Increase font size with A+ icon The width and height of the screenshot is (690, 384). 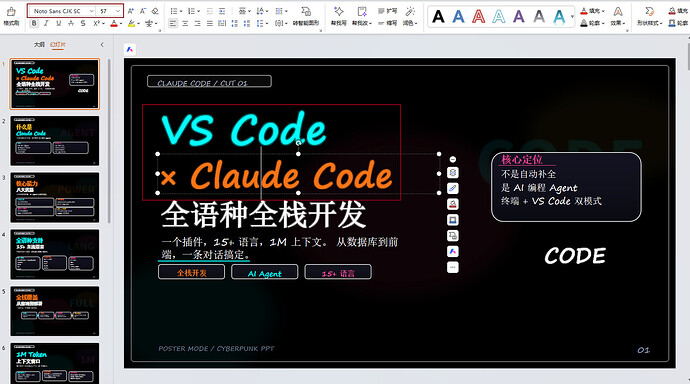click(131, 11)
